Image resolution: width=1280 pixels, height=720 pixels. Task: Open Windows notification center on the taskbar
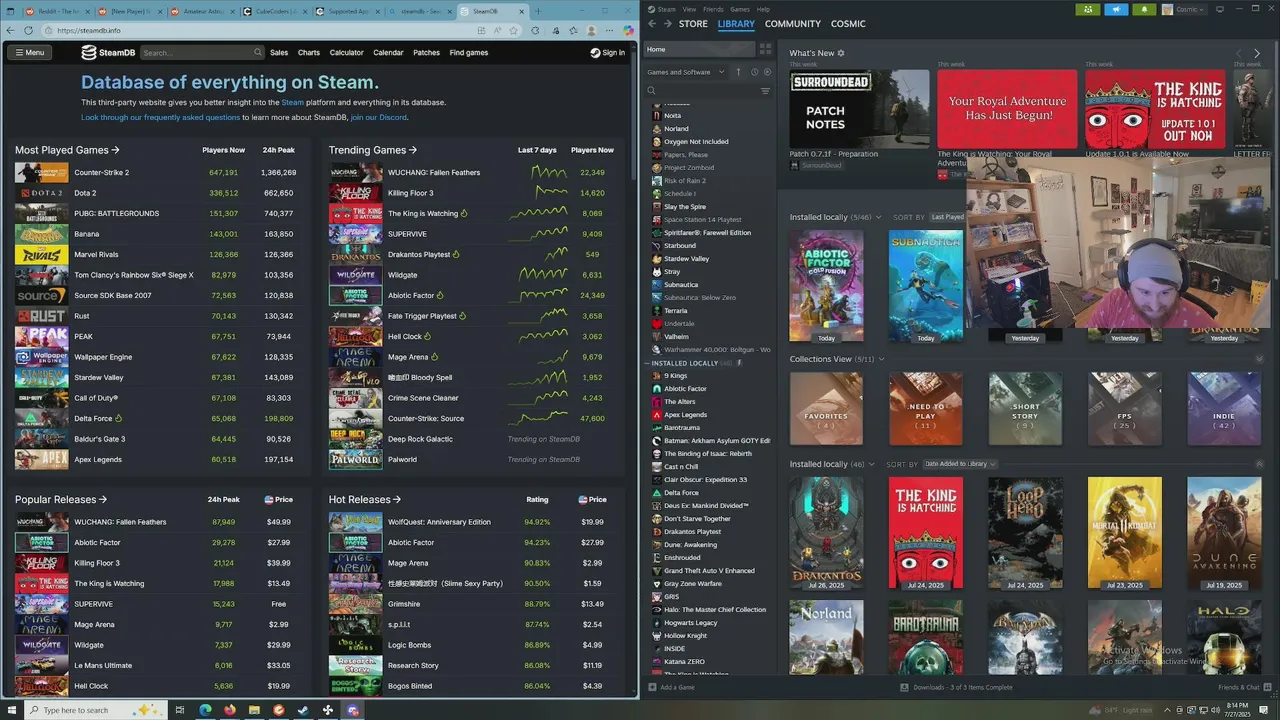pyautogui.click(x=1264, y=710)
